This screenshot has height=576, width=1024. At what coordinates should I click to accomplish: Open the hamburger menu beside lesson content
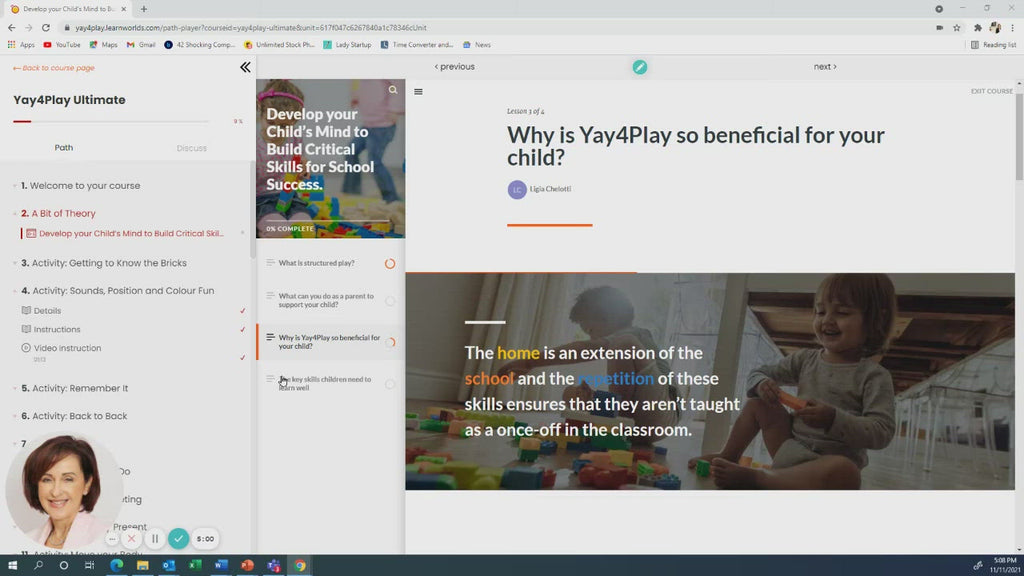coord(418,92)
